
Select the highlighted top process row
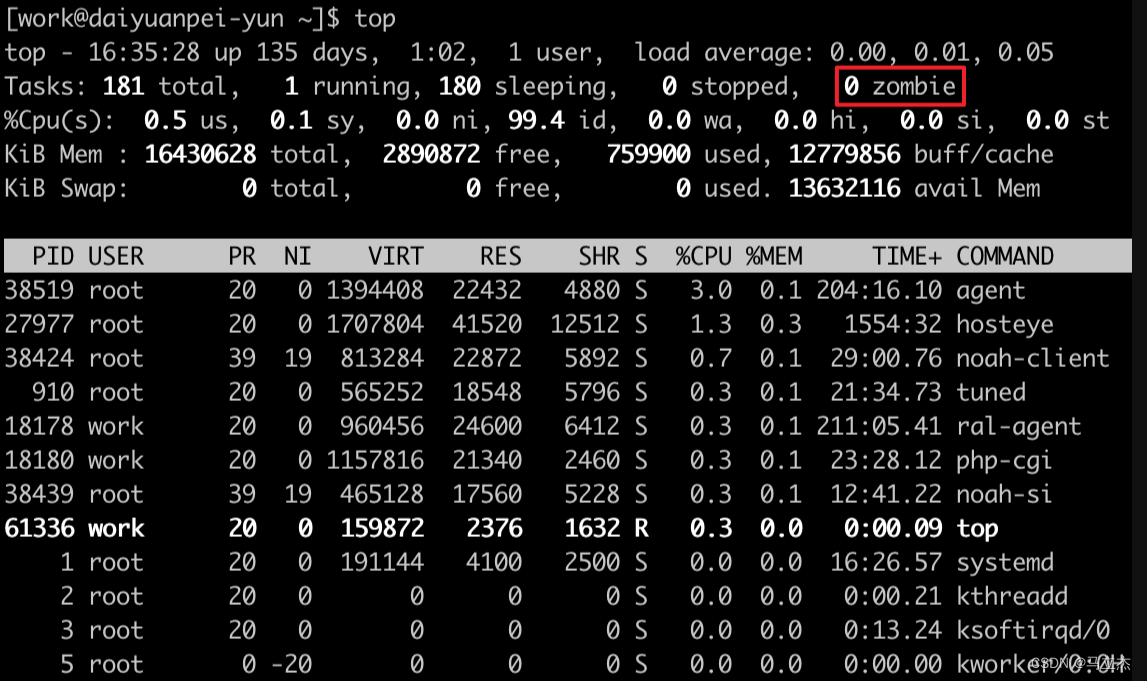(568, 528)
